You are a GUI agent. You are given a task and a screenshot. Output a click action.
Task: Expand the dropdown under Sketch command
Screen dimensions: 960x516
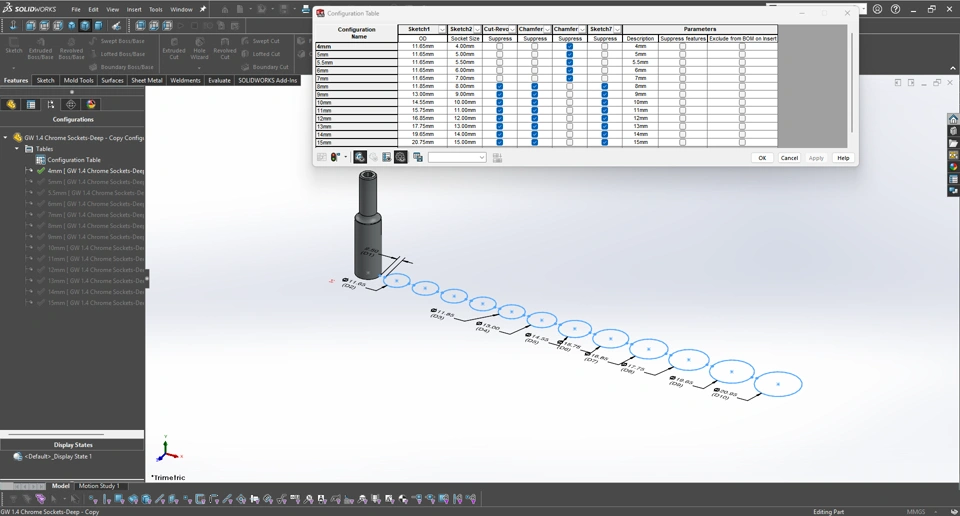[13, 67]
